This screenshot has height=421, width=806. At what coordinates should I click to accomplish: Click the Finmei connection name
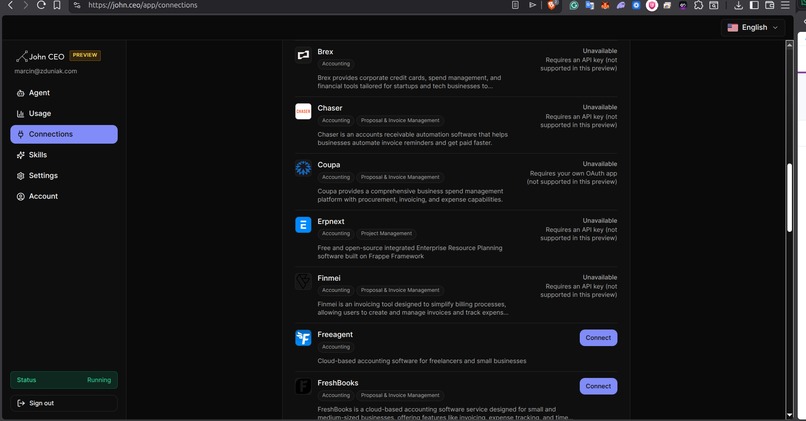tap(329, 278)
